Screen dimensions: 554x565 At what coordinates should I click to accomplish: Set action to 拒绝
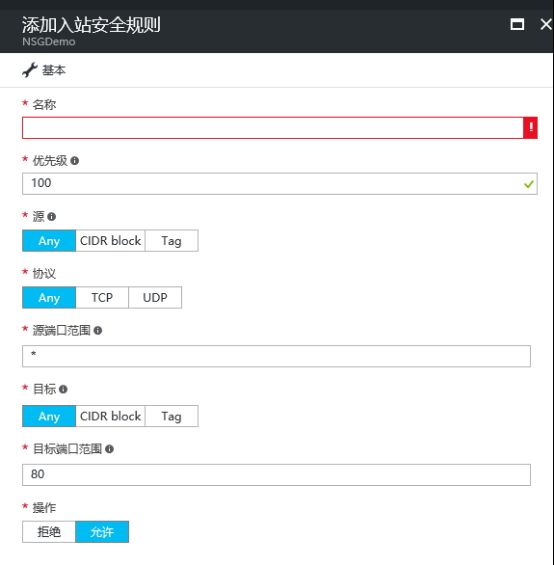coord(49,532)
